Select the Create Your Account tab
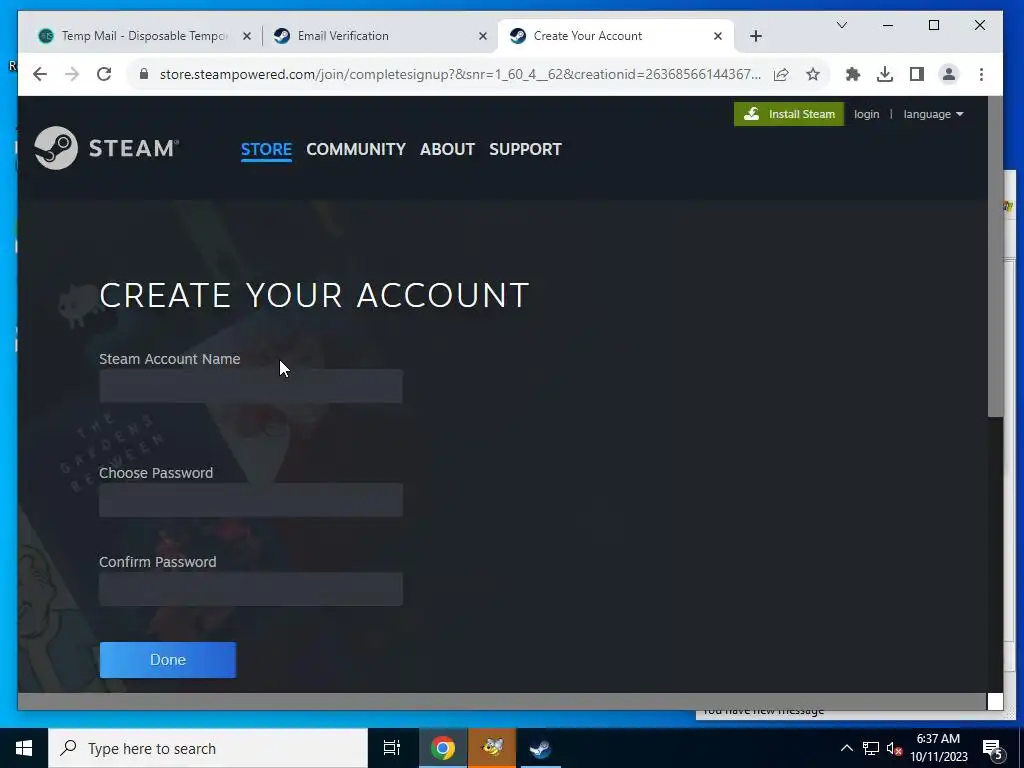This screenshot has height=768, width=1024. [x=616, y=36]
